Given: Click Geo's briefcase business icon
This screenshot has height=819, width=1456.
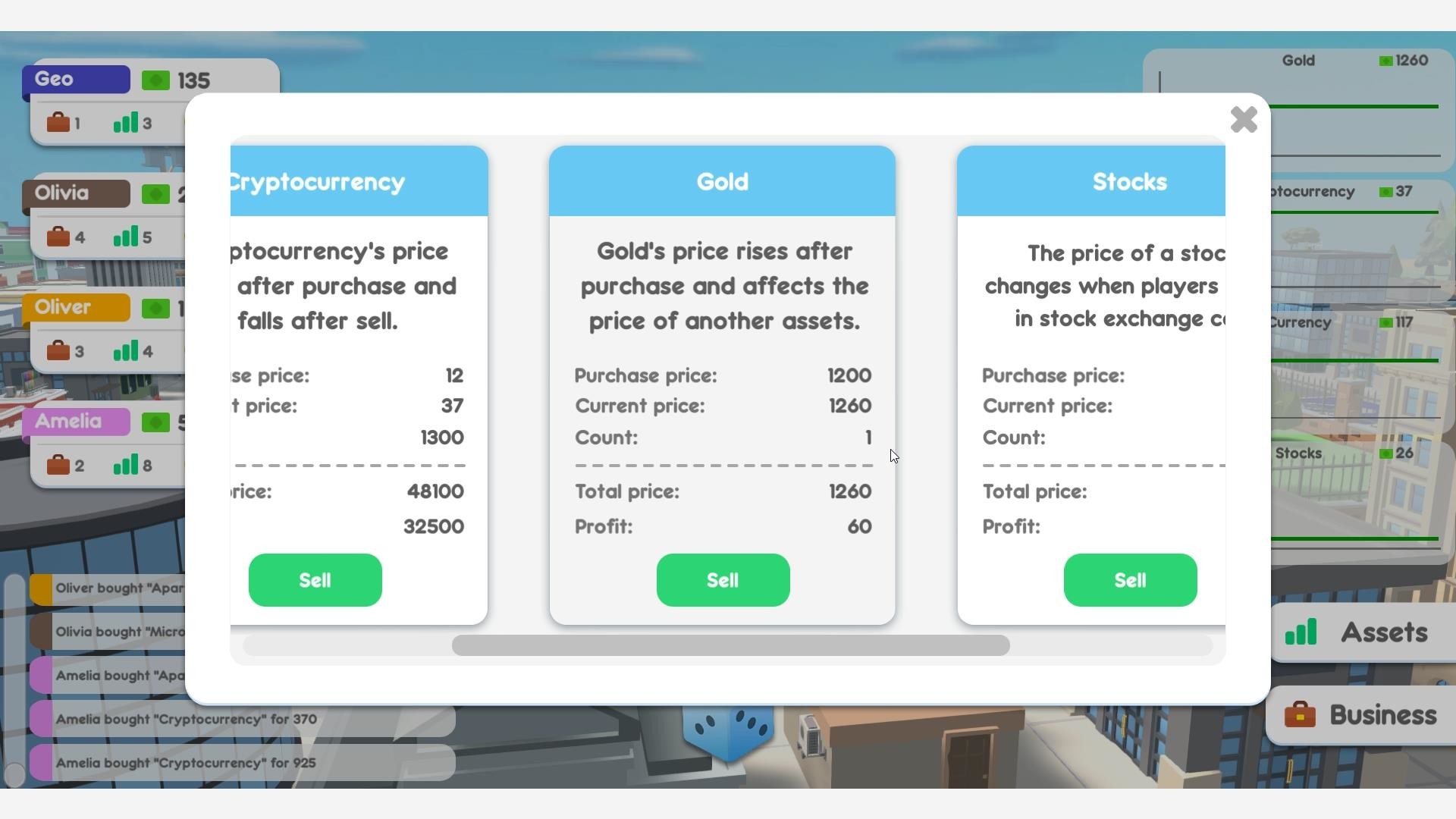Looking at the screenshot, I should (58, 123).
